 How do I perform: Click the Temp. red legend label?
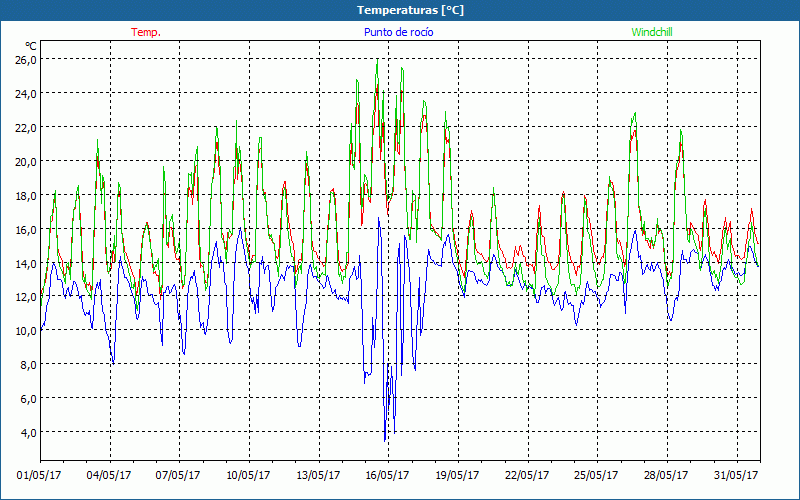(x=146, y=32)
